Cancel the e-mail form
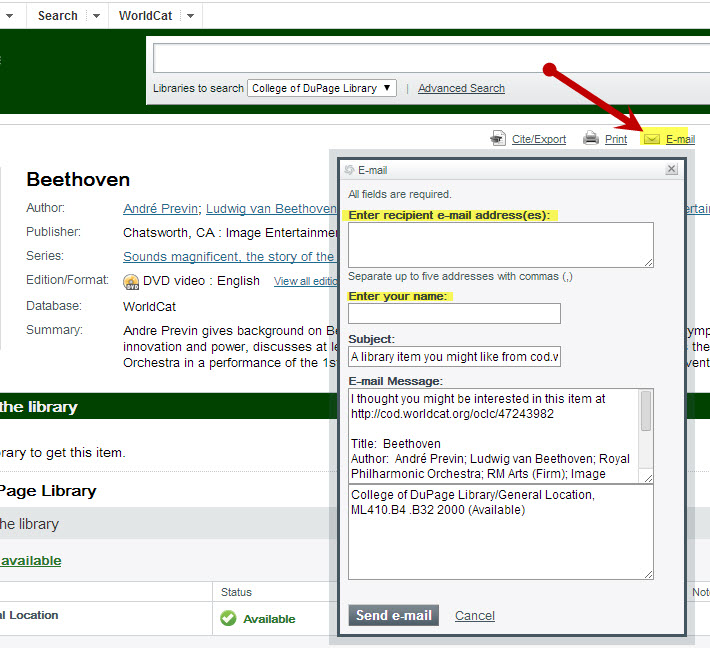710x648 pixels. (x=474, y=615)
